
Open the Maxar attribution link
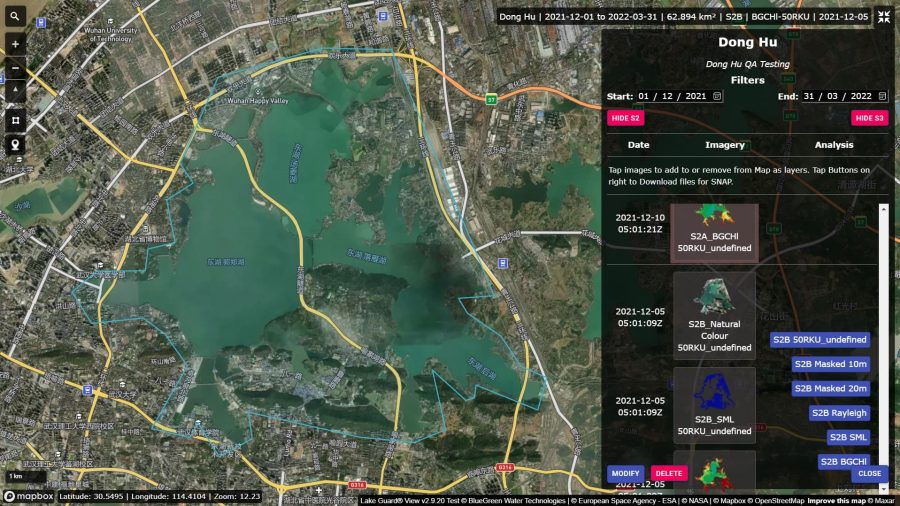pos(880,501)
